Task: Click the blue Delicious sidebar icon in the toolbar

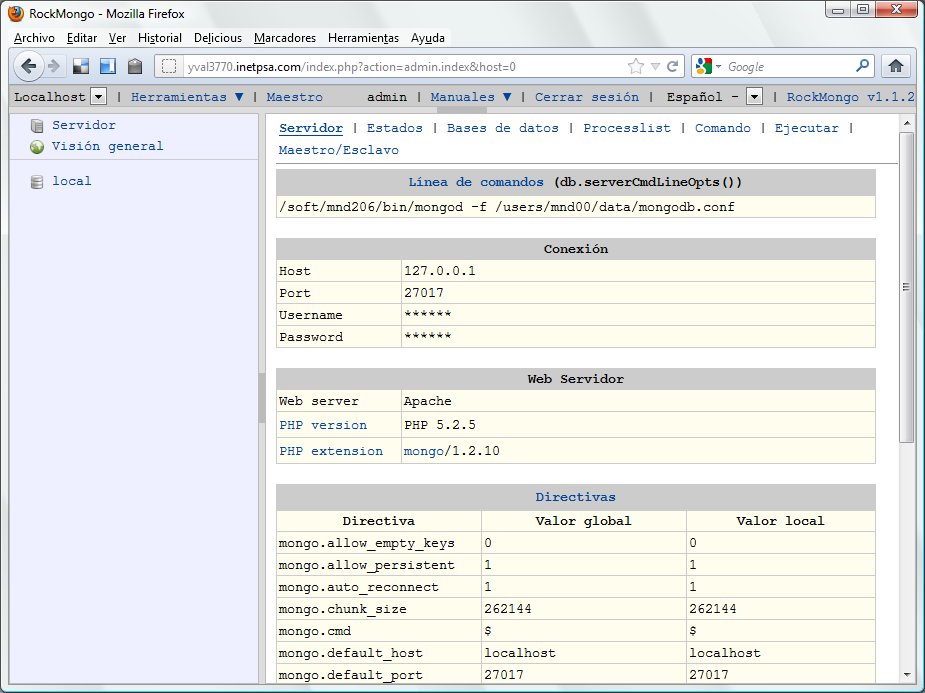Action: coord(108,66)
